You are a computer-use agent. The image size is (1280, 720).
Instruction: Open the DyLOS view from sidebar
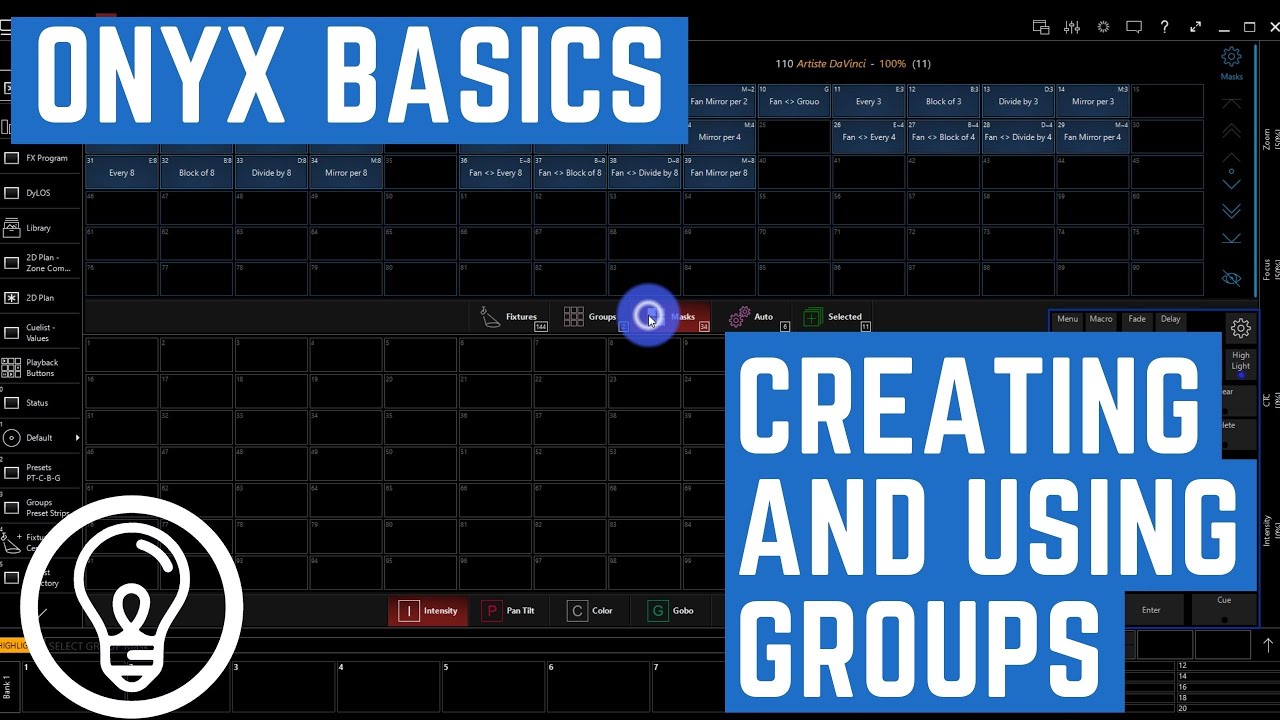coord(40,193)
